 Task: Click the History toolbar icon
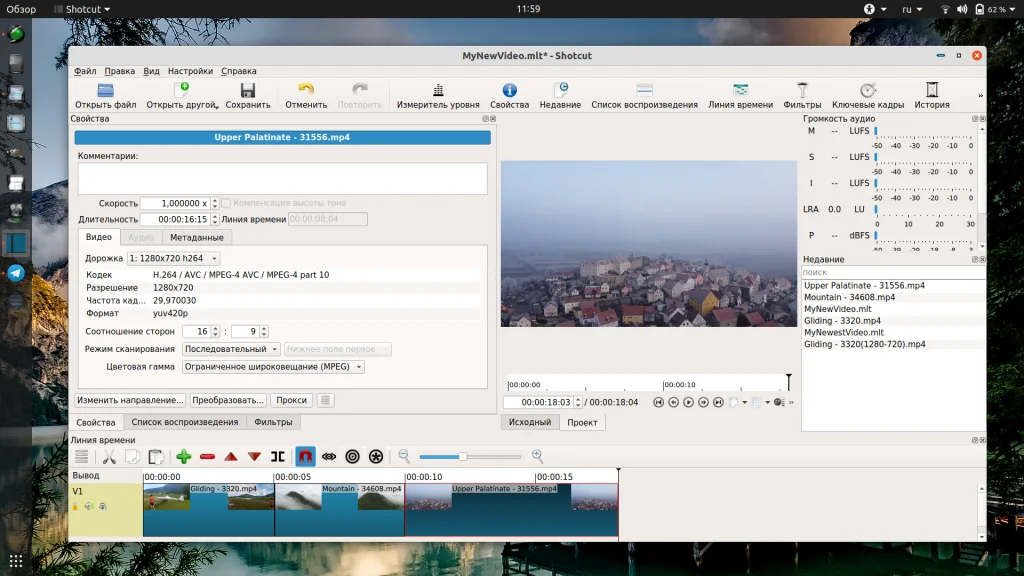[931, 95]
